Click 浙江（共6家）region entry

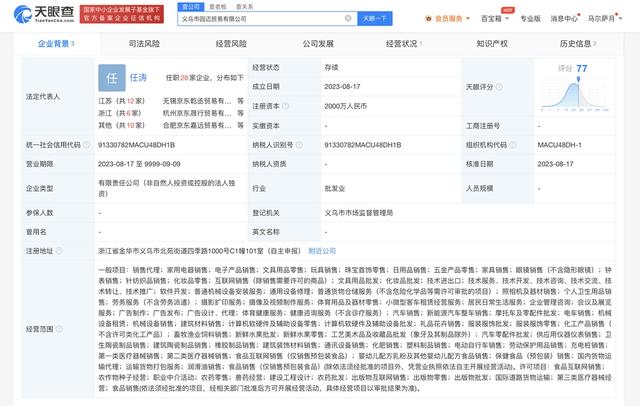click(x=120, y=113)
